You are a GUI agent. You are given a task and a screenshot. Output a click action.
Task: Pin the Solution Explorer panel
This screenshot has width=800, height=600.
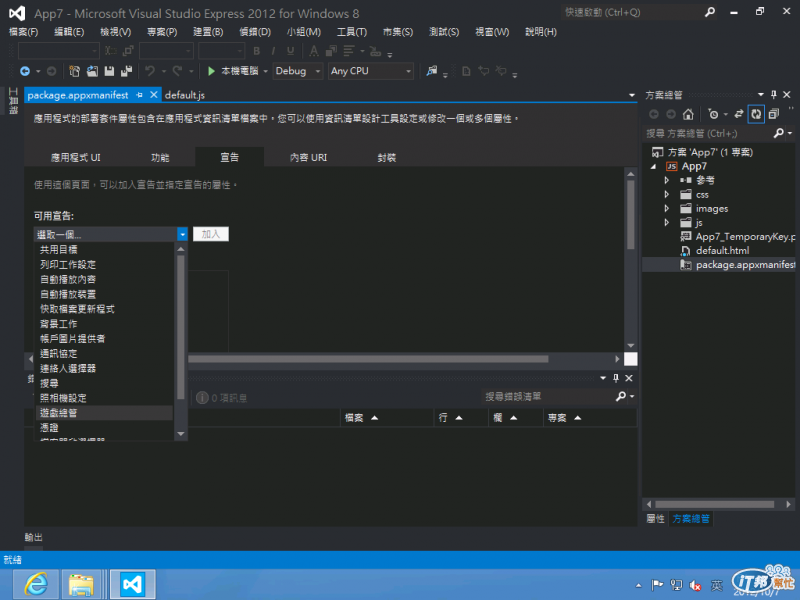pyautogui.click(x=773, y=95)
